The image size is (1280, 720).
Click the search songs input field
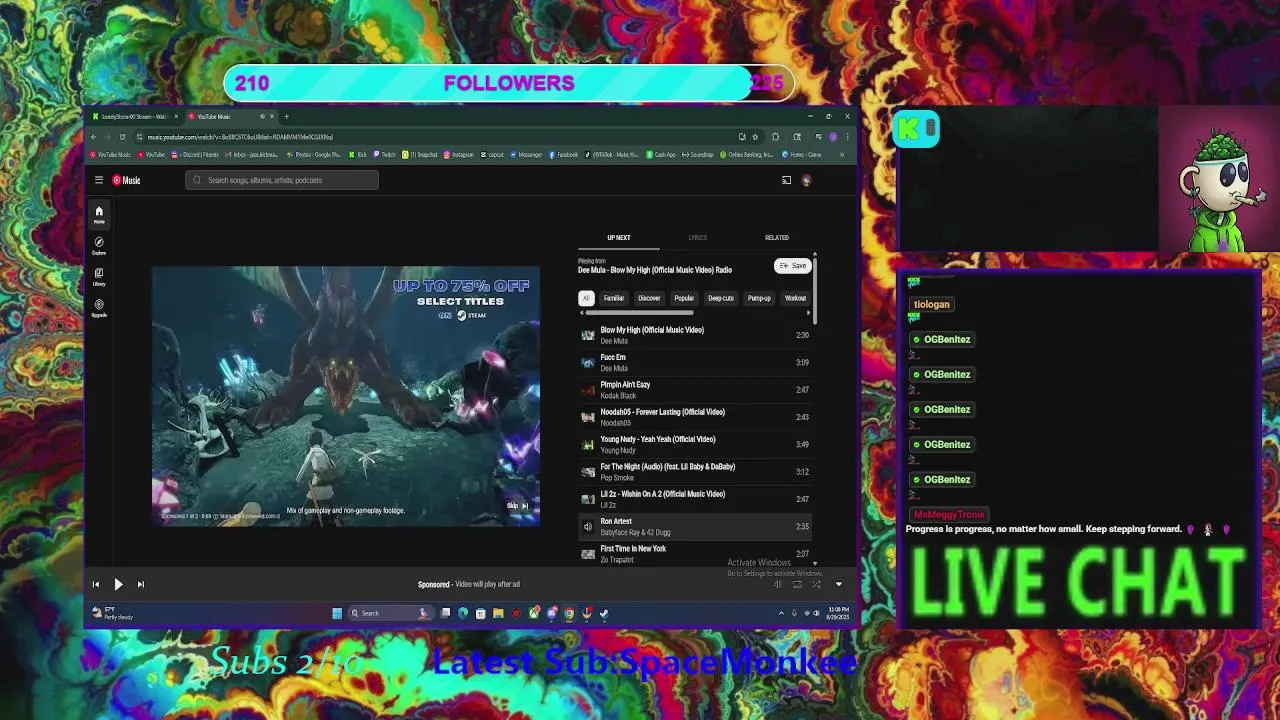[x=281, y=180]
